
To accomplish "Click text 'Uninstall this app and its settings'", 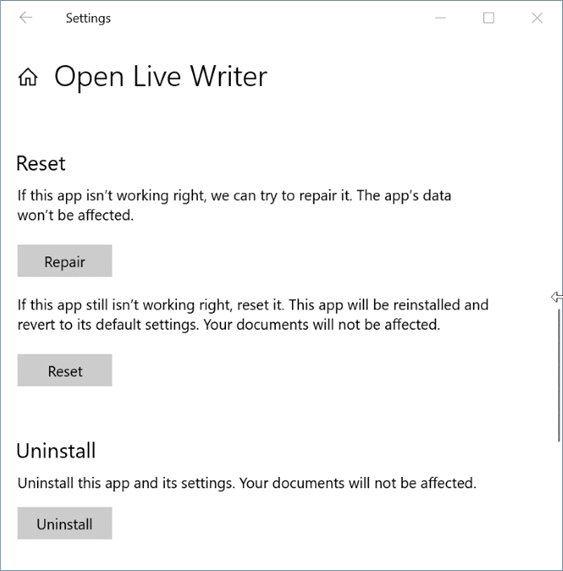I will point(126,483).
